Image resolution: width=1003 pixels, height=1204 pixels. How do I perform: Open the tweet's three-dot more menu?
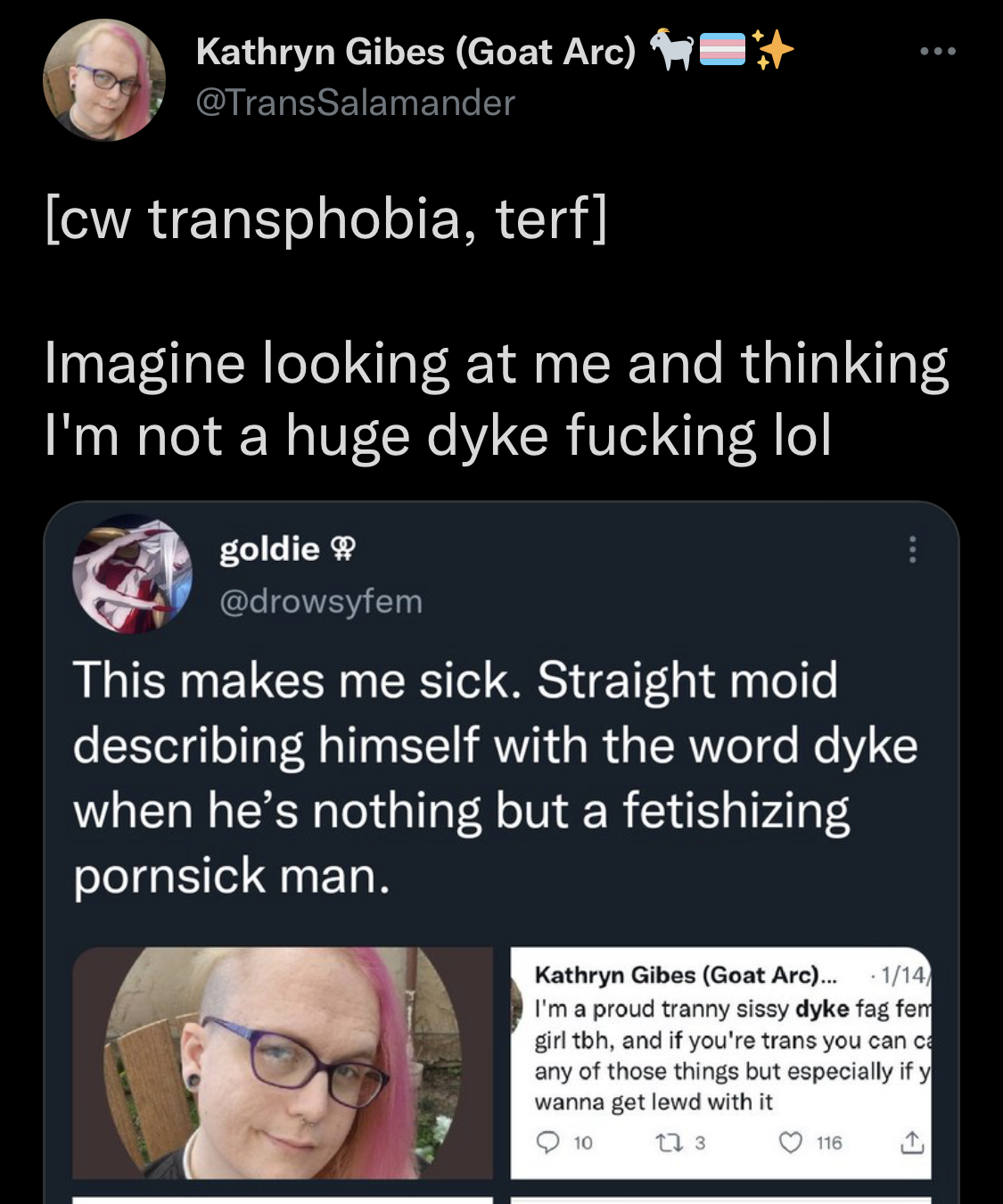[938, 52]
